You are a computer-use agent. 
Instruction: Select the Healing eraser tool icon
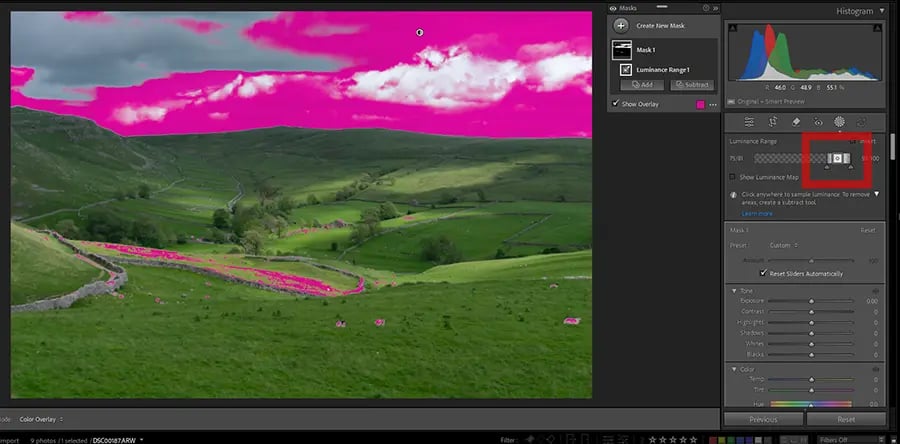click(x=796, y=122)
